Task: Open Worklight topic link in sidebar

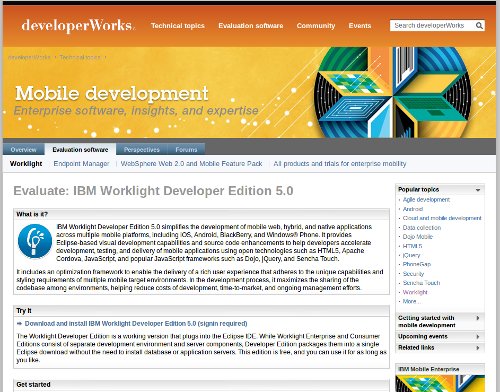Action: (x=415, y=292)
